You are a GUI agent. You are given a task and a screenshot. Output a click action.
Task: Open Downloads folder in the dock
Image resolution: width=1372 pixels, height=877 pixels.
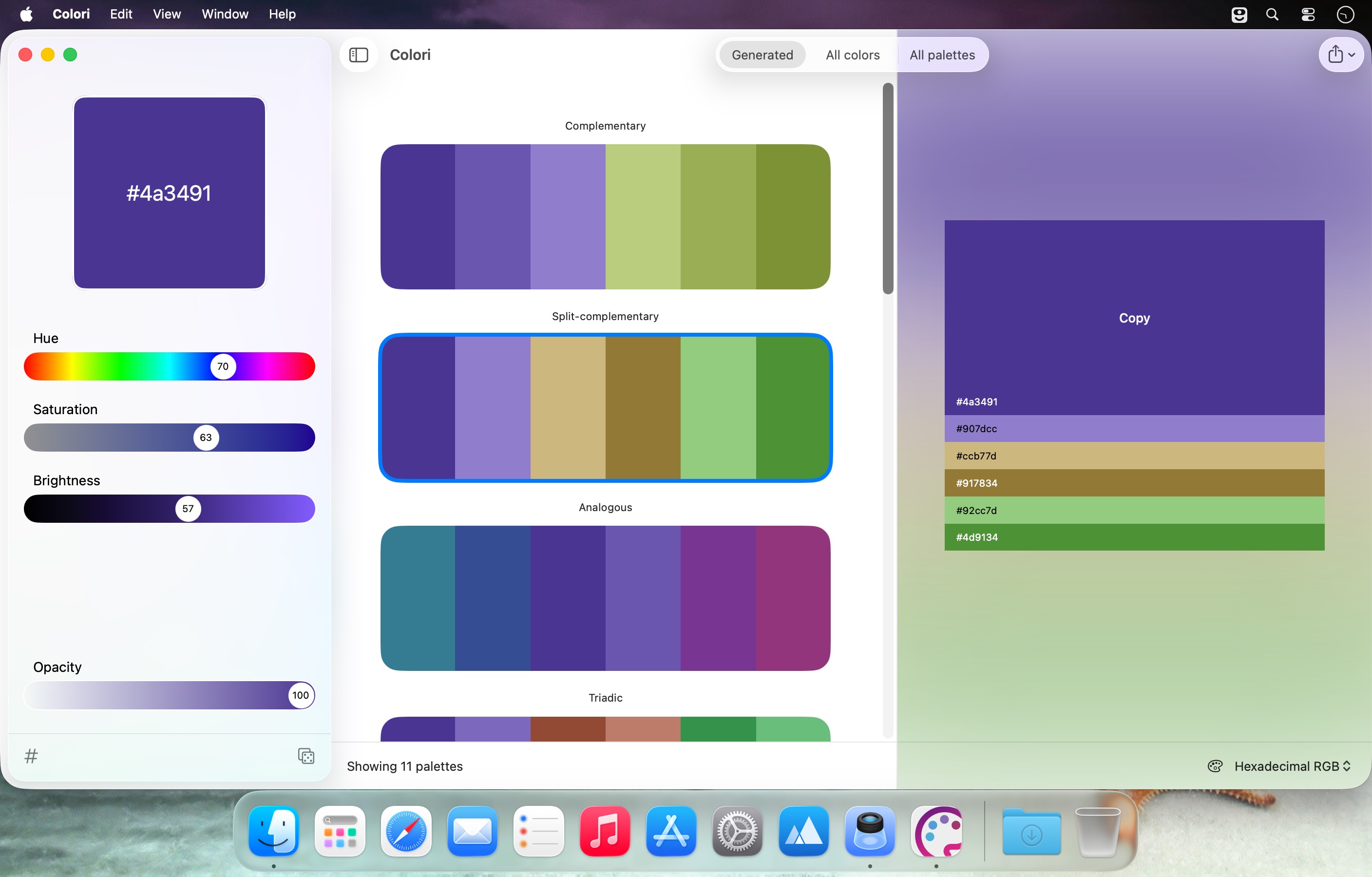point(1031,831)
